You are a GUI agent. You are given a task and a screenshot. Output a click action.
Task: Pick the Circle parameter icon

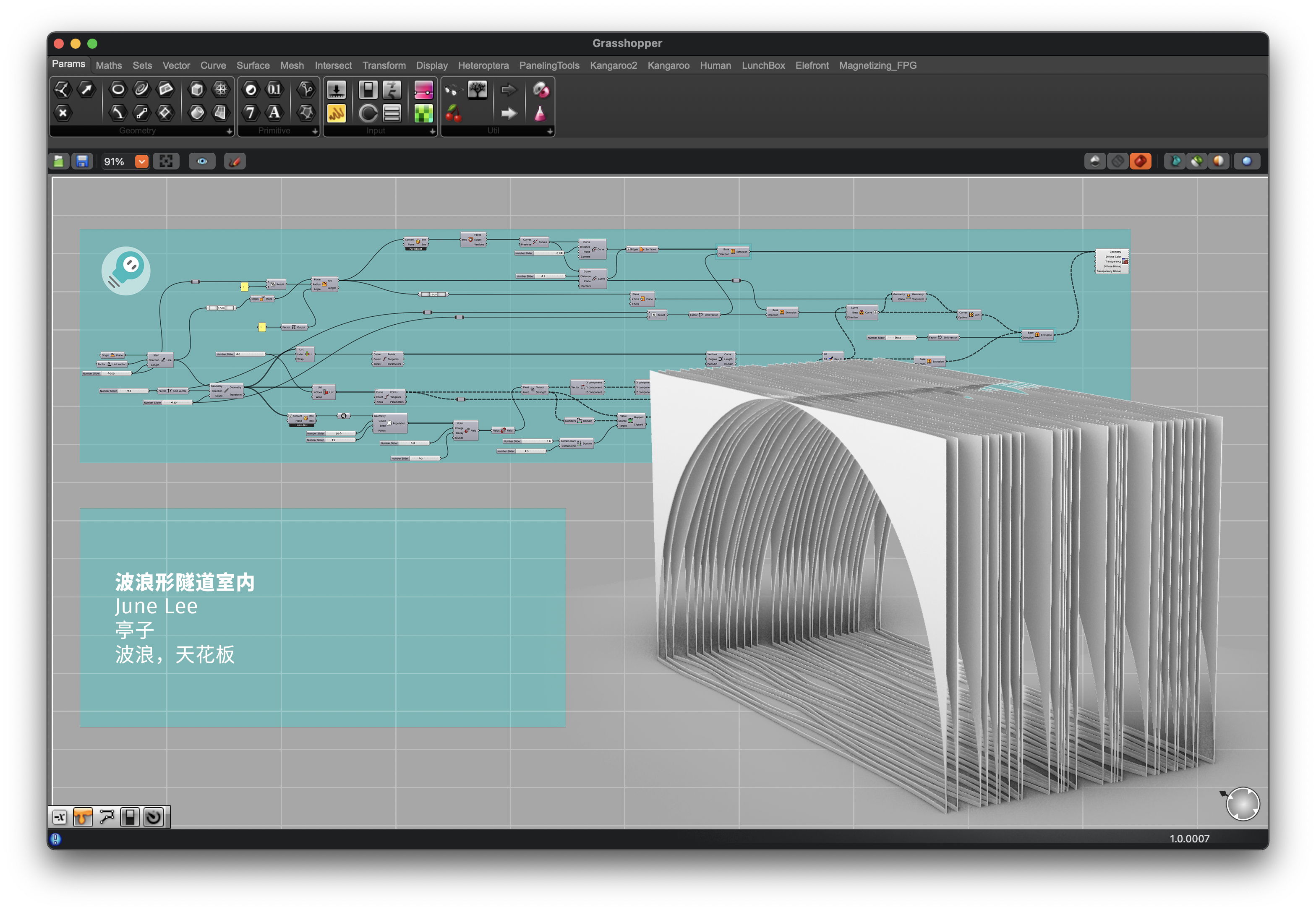point(118,89)
